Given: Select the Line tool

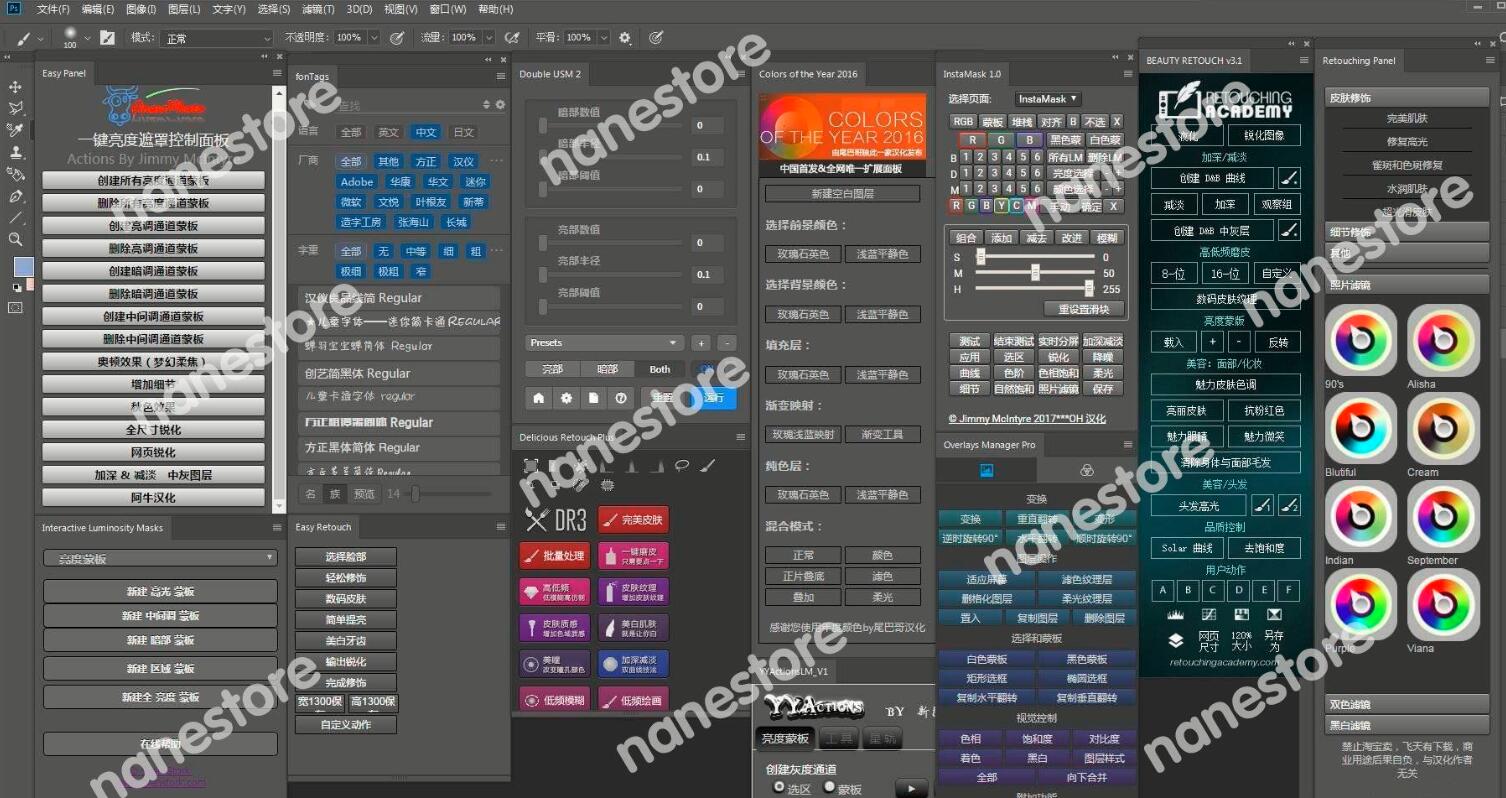Looking at the screenshot, I should tap(15, 217).
